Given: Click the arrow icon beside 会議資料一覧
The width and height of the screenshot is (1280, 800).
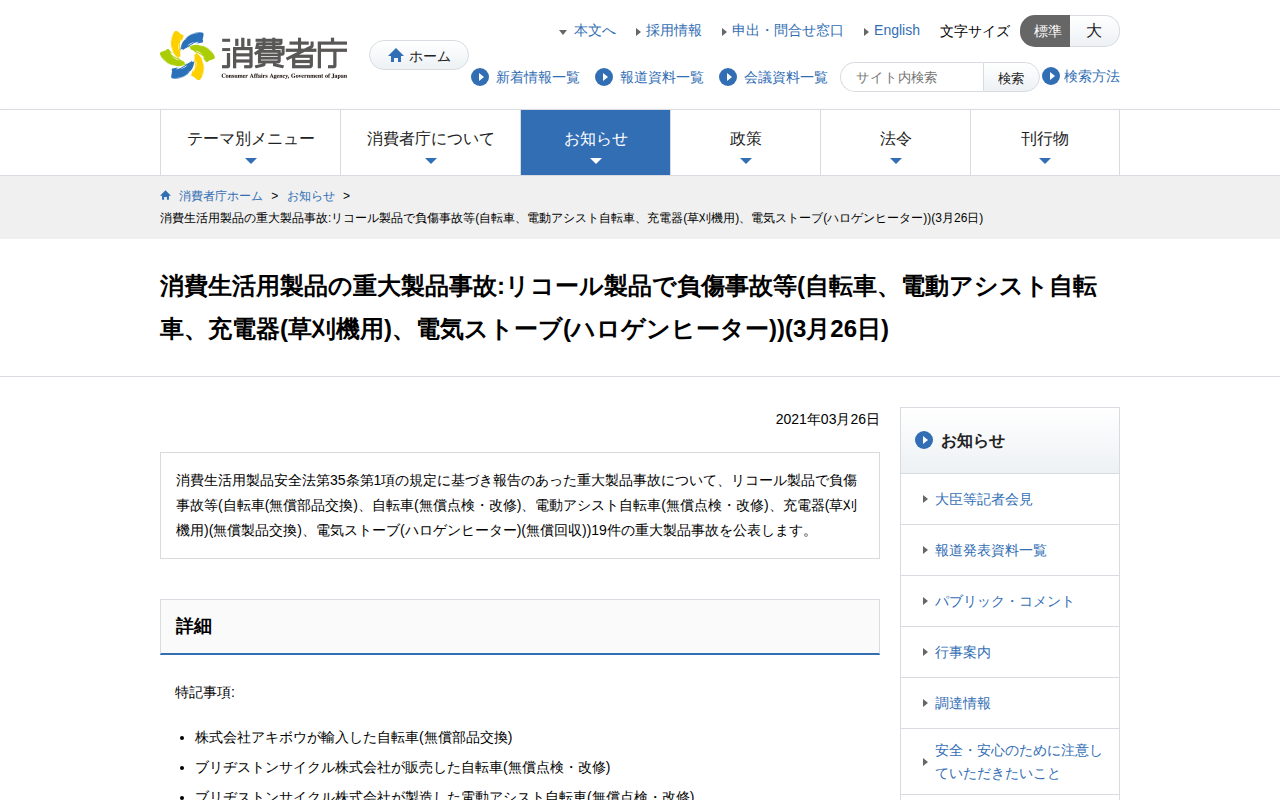Looking at the screenshot, I should tap(728, 77).
